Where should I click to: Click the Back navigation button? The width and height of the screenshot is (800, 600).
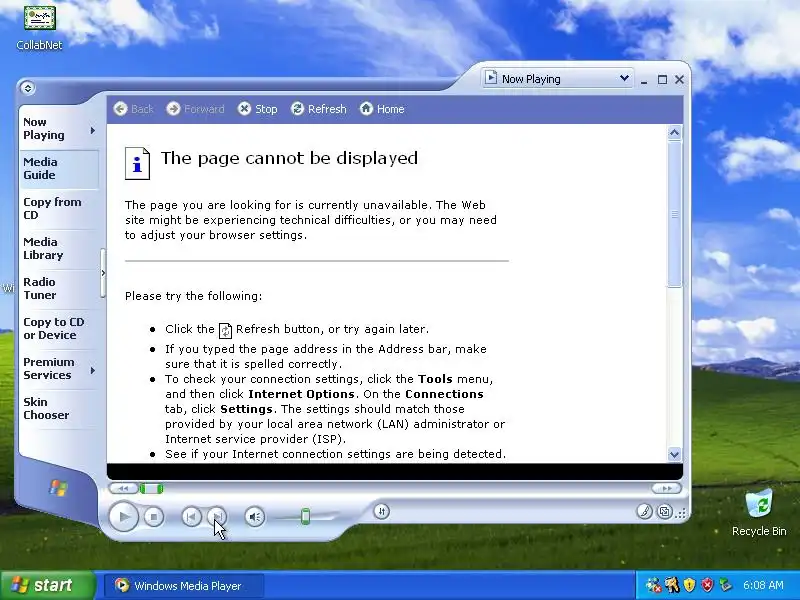(x=133, y=109)
